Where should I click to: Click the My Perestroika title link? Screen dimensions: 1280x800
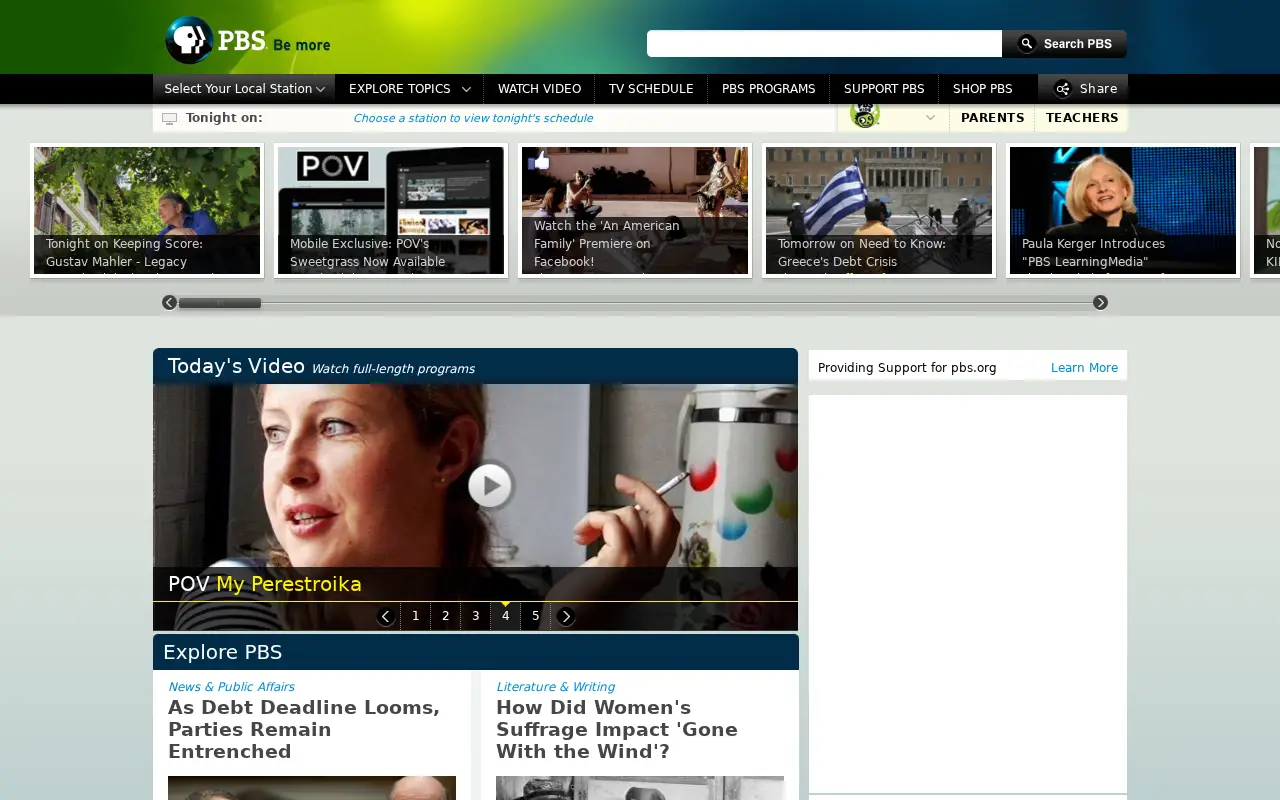289,584
